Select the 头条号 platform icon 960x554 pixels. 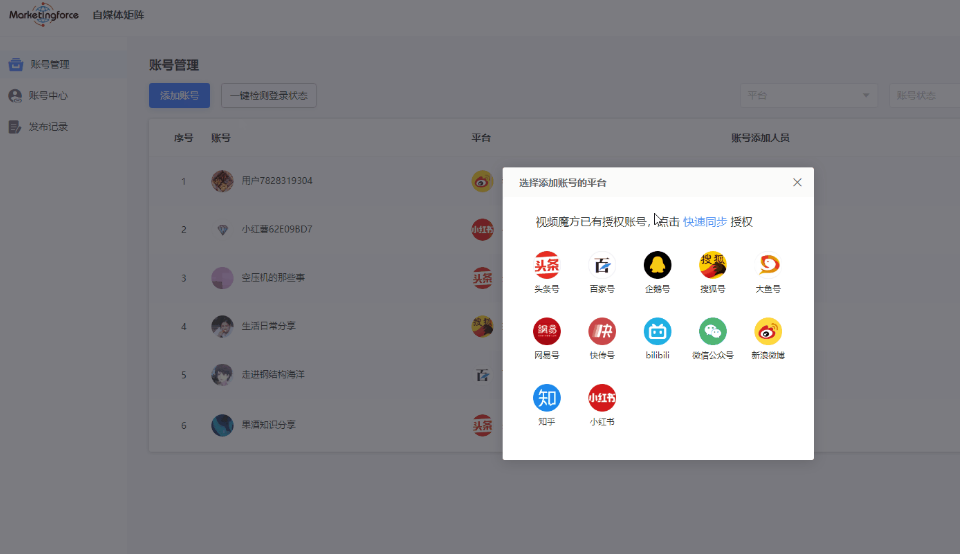(546, 266)
